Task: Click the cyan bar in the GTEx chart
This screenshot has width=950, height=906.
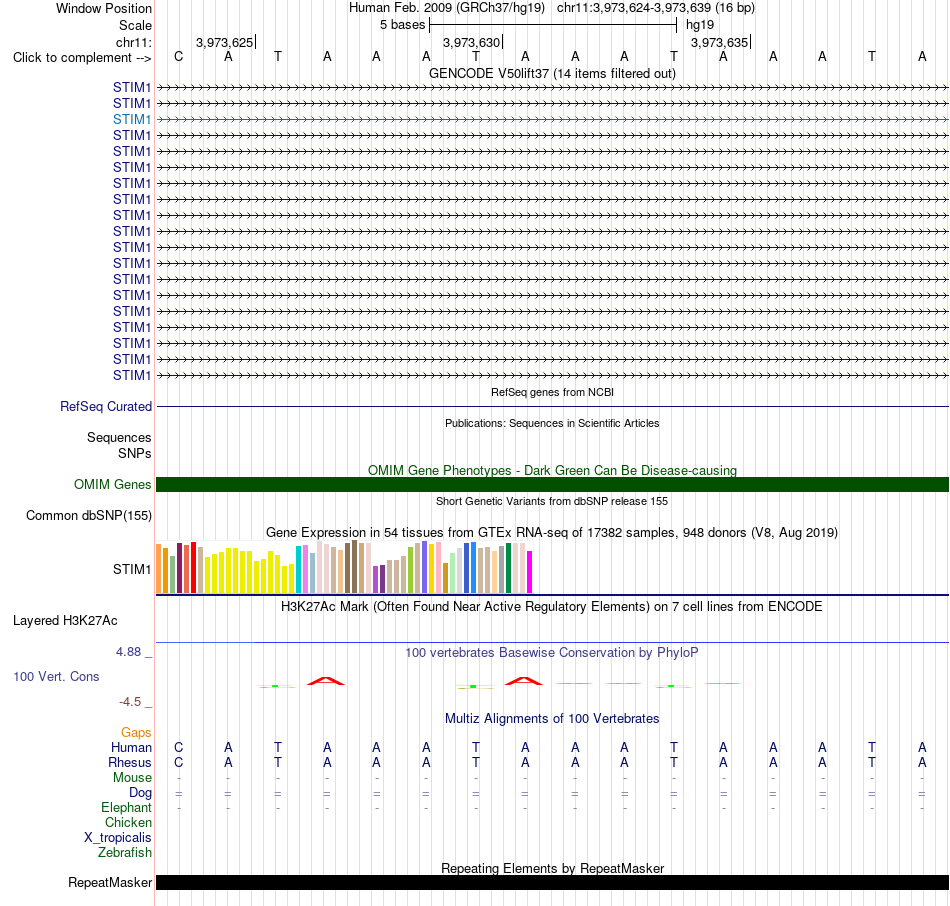Action: tap(298, 569)
